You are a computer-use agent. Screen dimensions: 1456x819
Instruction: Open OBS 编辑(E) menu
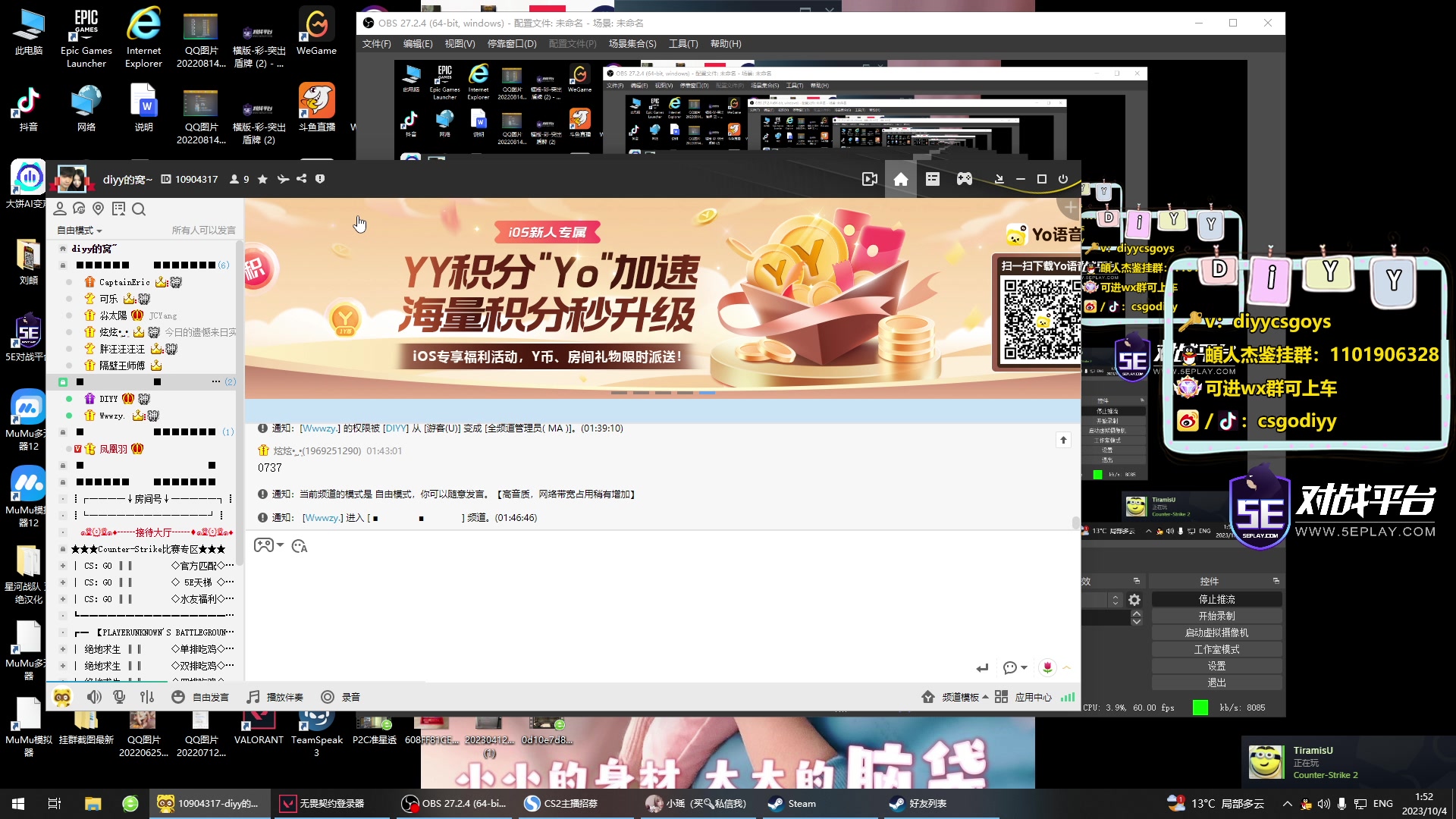click(418, 44)
